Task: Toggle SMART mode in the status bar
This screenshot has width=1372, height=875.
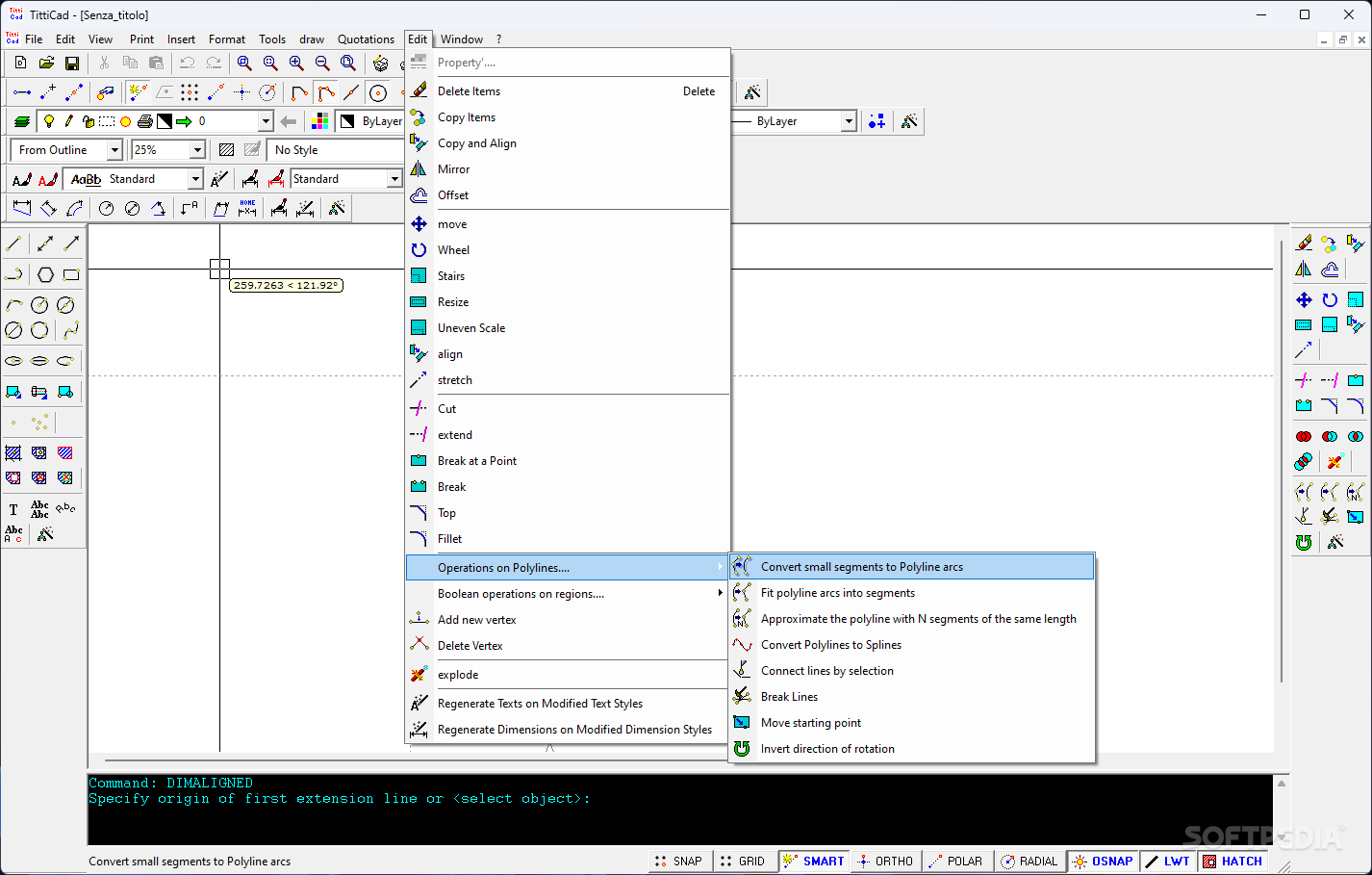Action: point(814,862)
